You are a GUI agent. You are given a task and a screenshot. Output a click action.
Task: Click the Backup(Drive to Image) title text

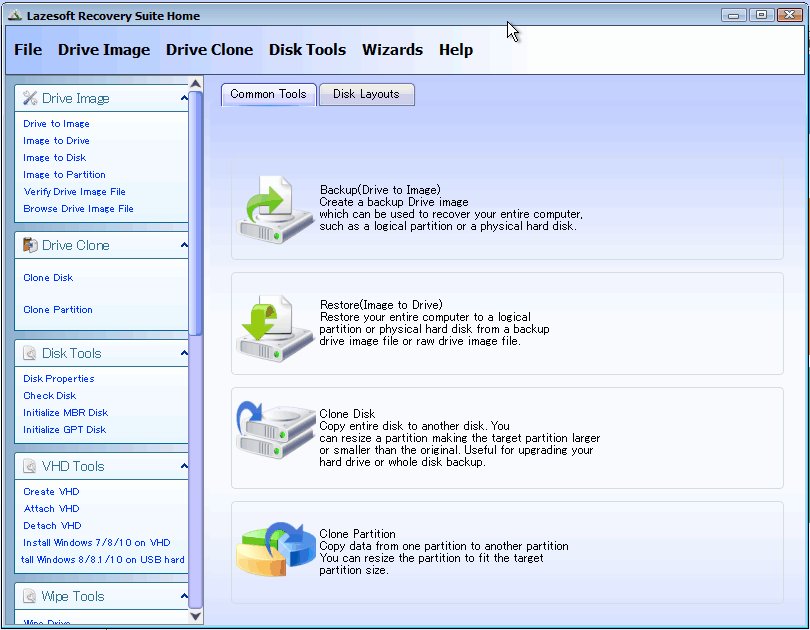point(380,190)
